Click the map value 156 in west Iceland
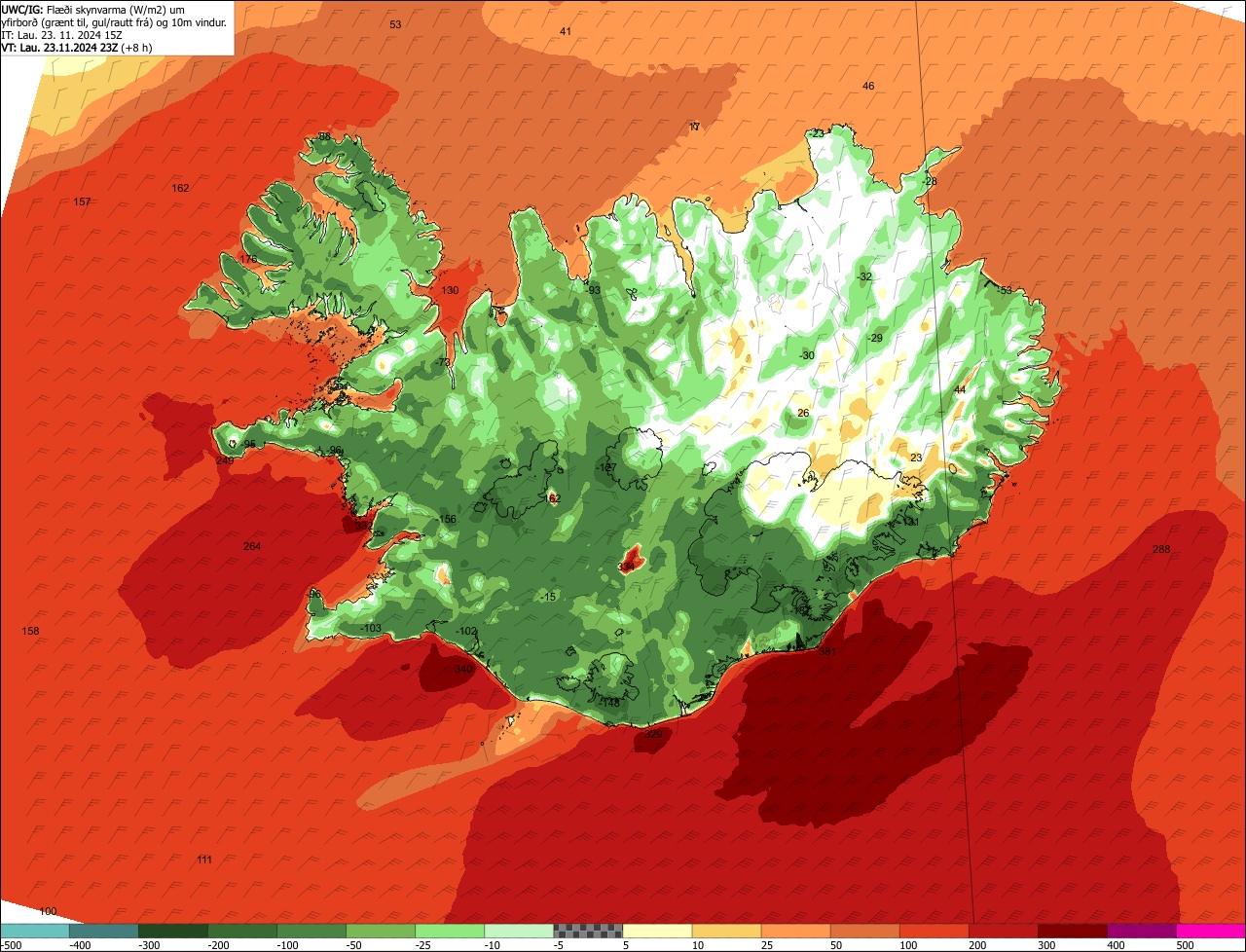1246x952 pixels. (448, 520)
